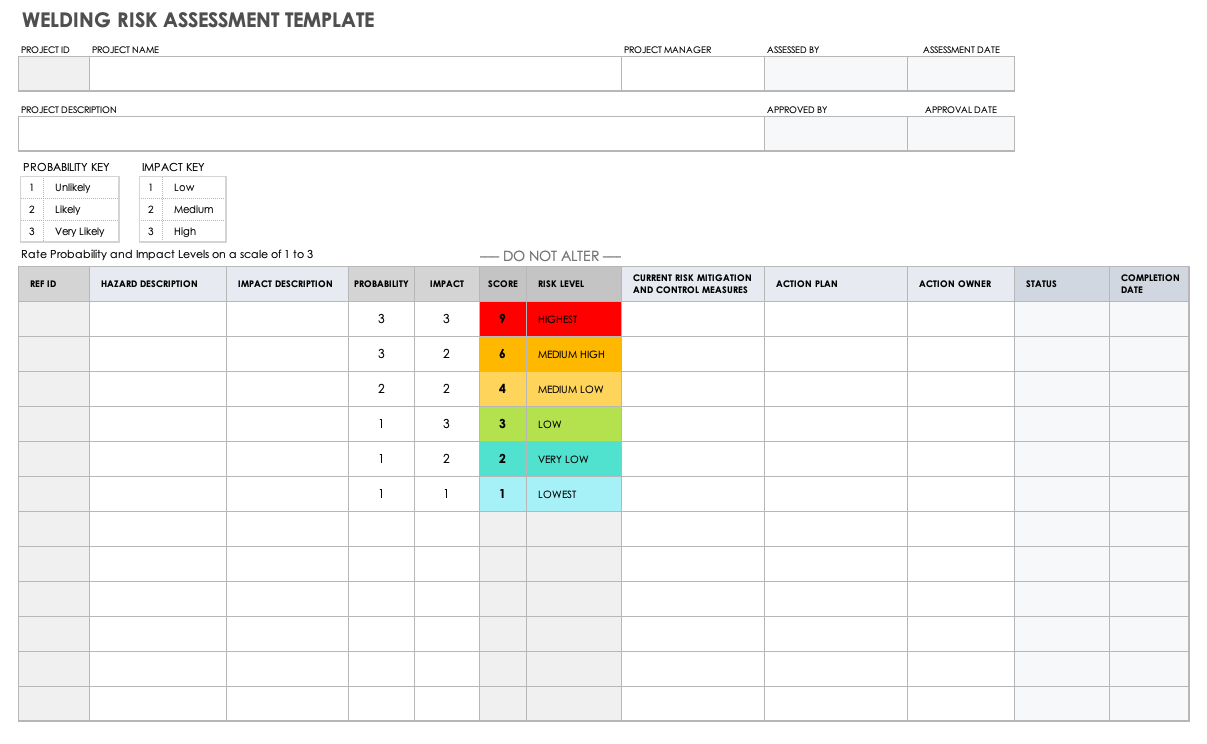1207x744 pixels.
Task: Select the Very Likely probability key row
Action: [x=70, y=231]
